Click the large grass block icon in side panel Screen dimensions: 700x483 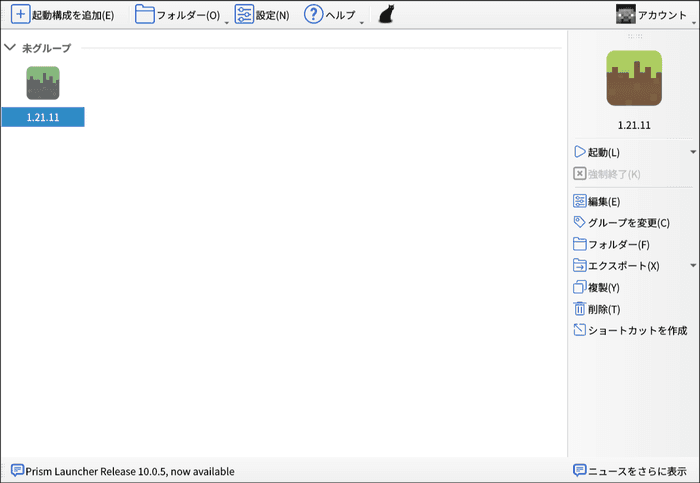633,78
